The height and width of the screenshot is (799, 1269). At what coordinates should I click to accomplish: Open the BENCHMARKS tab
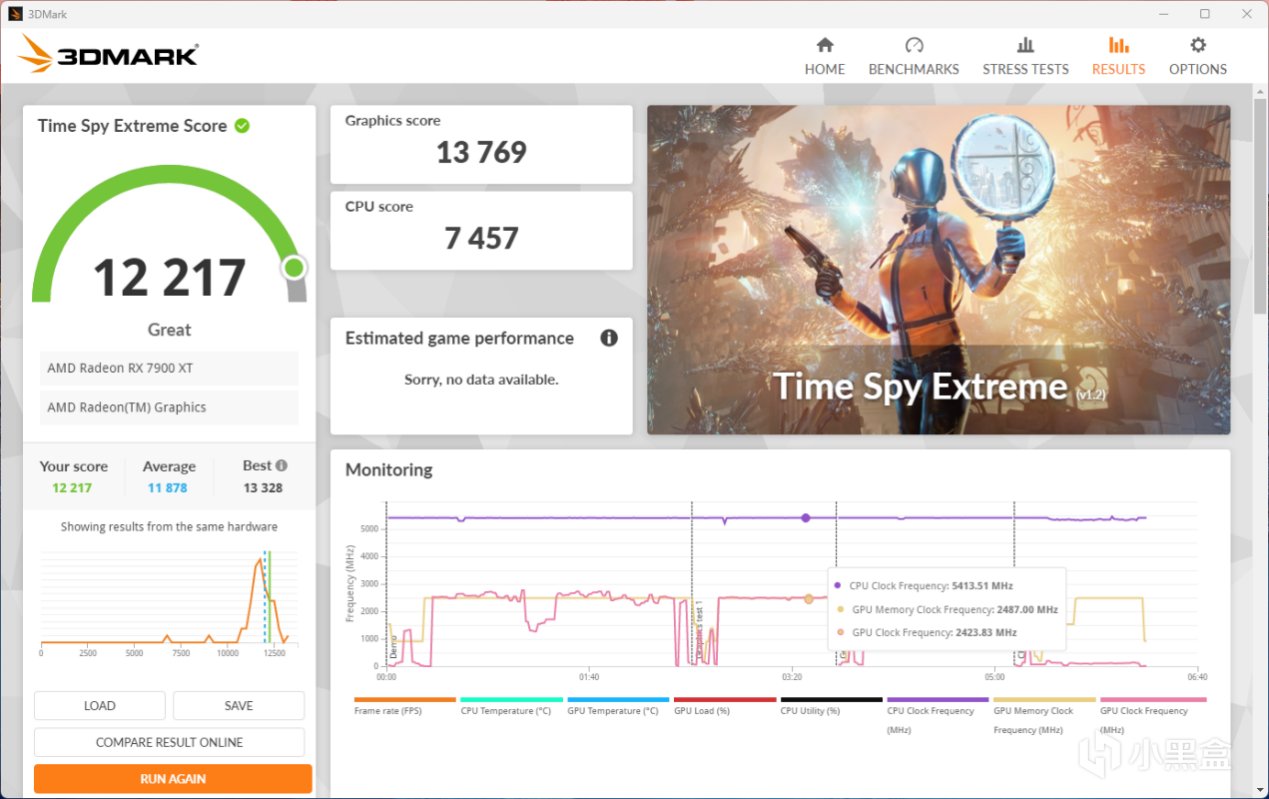point(913,57)
